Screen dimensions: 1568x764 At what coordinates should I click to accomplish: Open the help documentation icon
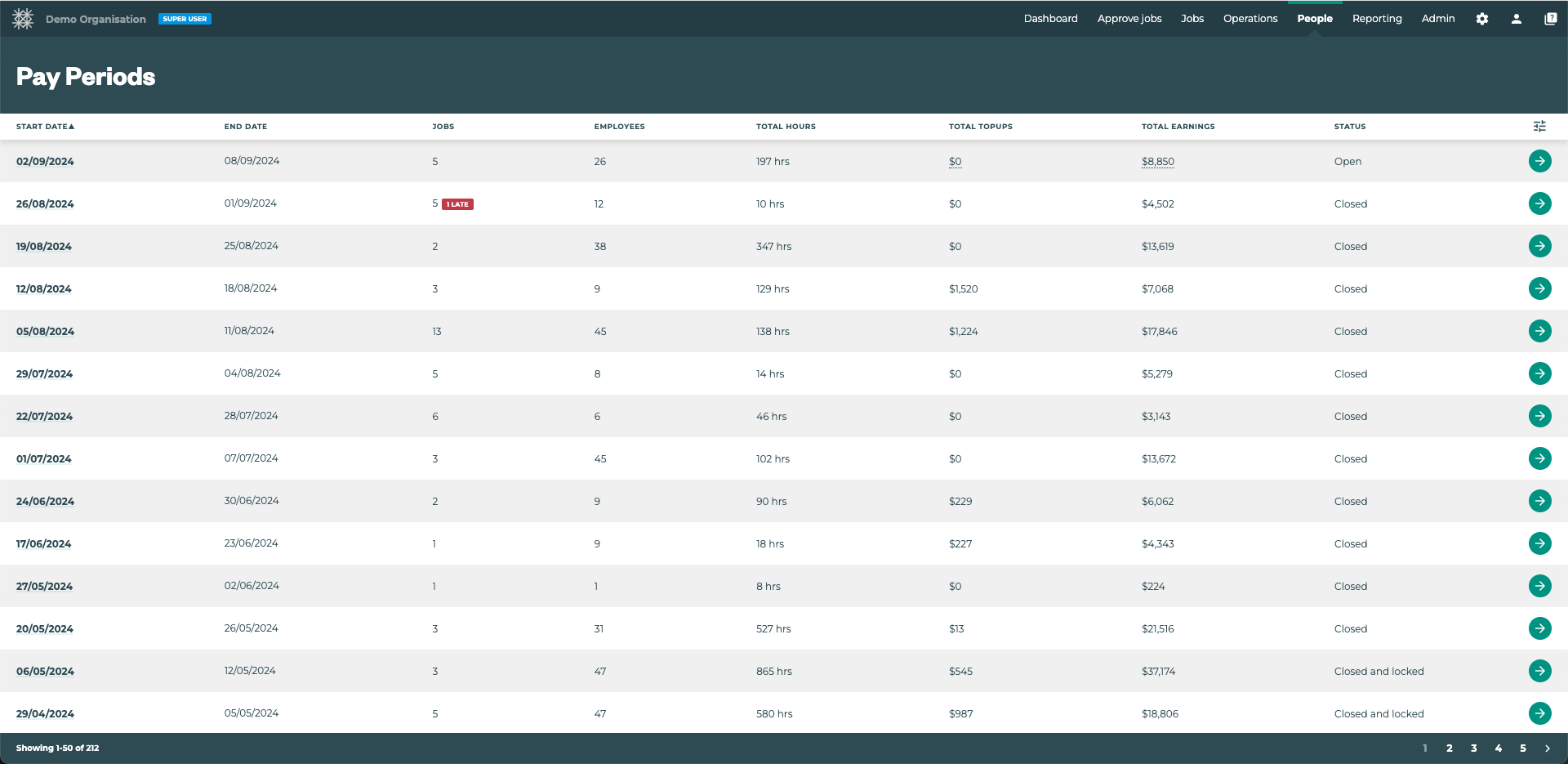(1550, 19)
